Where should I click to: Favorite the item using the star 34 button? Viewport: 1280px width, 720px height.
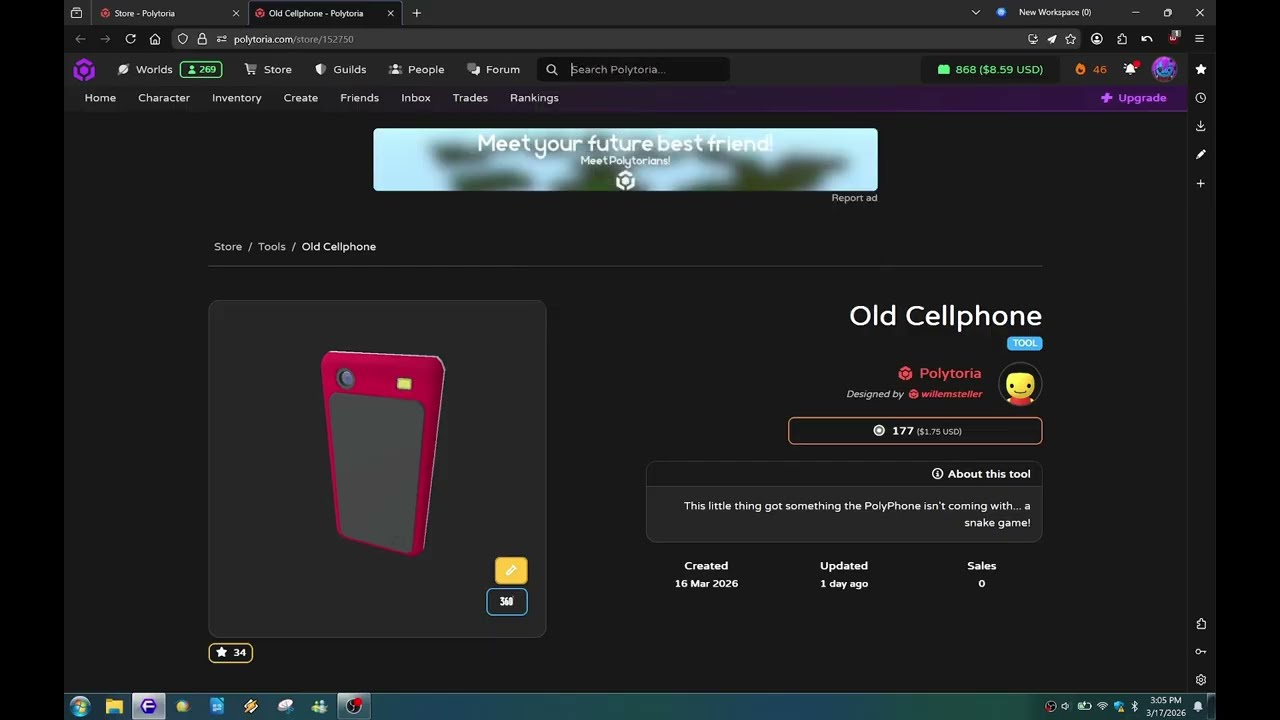tap(231, 653)
